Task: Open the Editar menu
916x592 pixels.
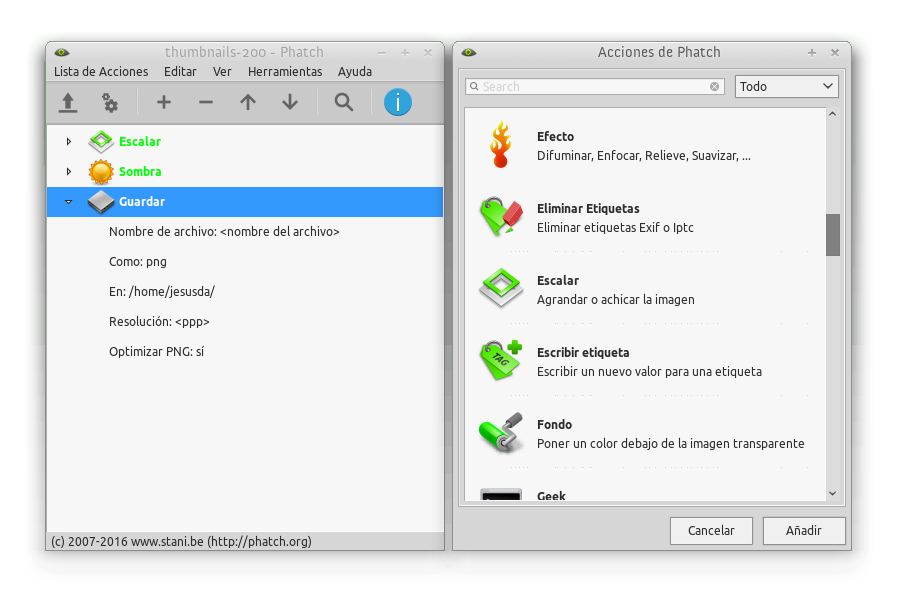Action: click(x=180, y=71)
